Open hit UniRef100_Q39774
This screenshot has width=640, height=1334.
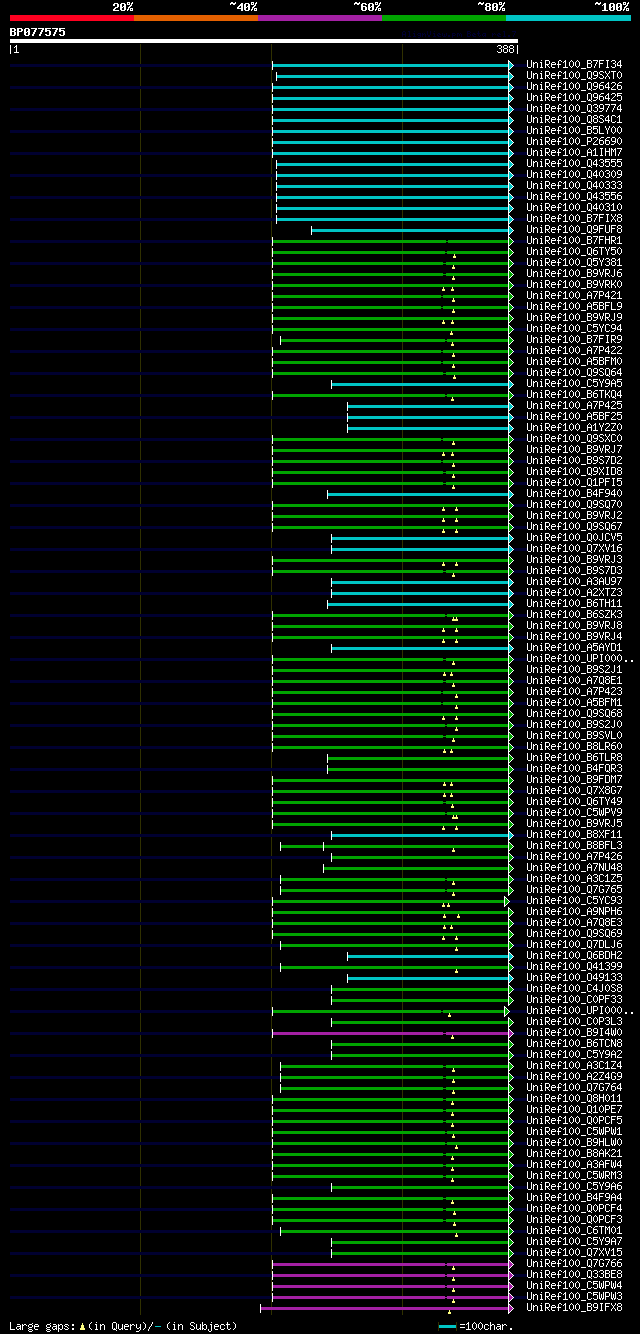pyautogui.click(x=574, y=109)
